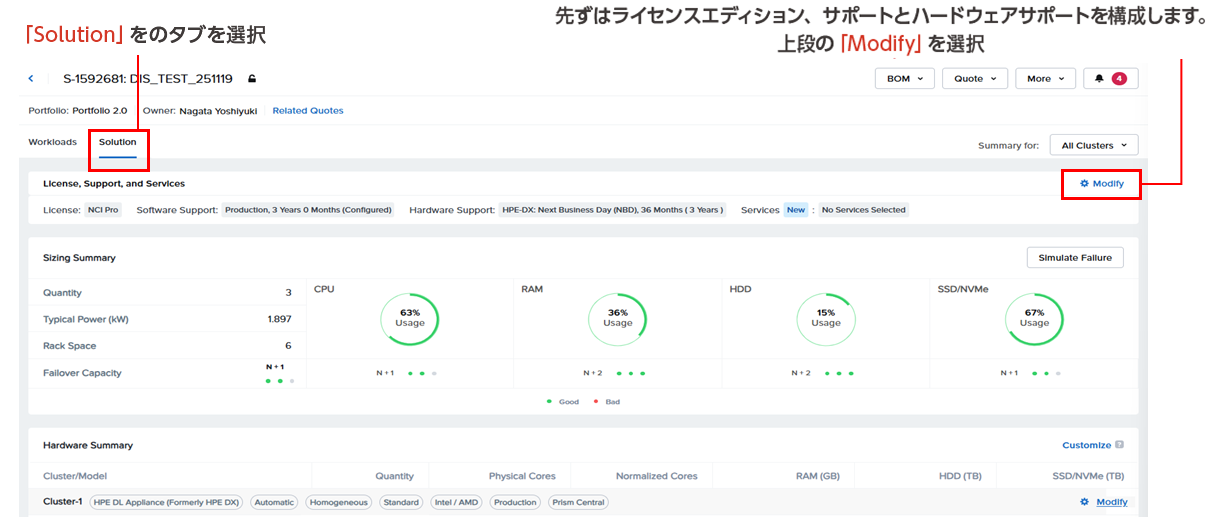The height and width of the screenshot is (517, 1228).
Task: Click the gear icon in License, Support, and Services
Action: point(1084,184)
